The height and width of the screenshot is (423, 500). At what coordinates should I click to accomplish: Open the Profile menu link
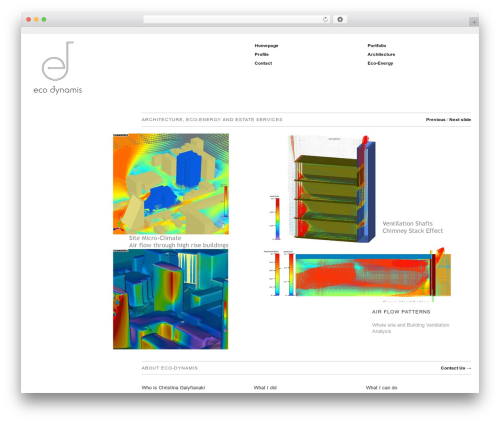(262, 54)
